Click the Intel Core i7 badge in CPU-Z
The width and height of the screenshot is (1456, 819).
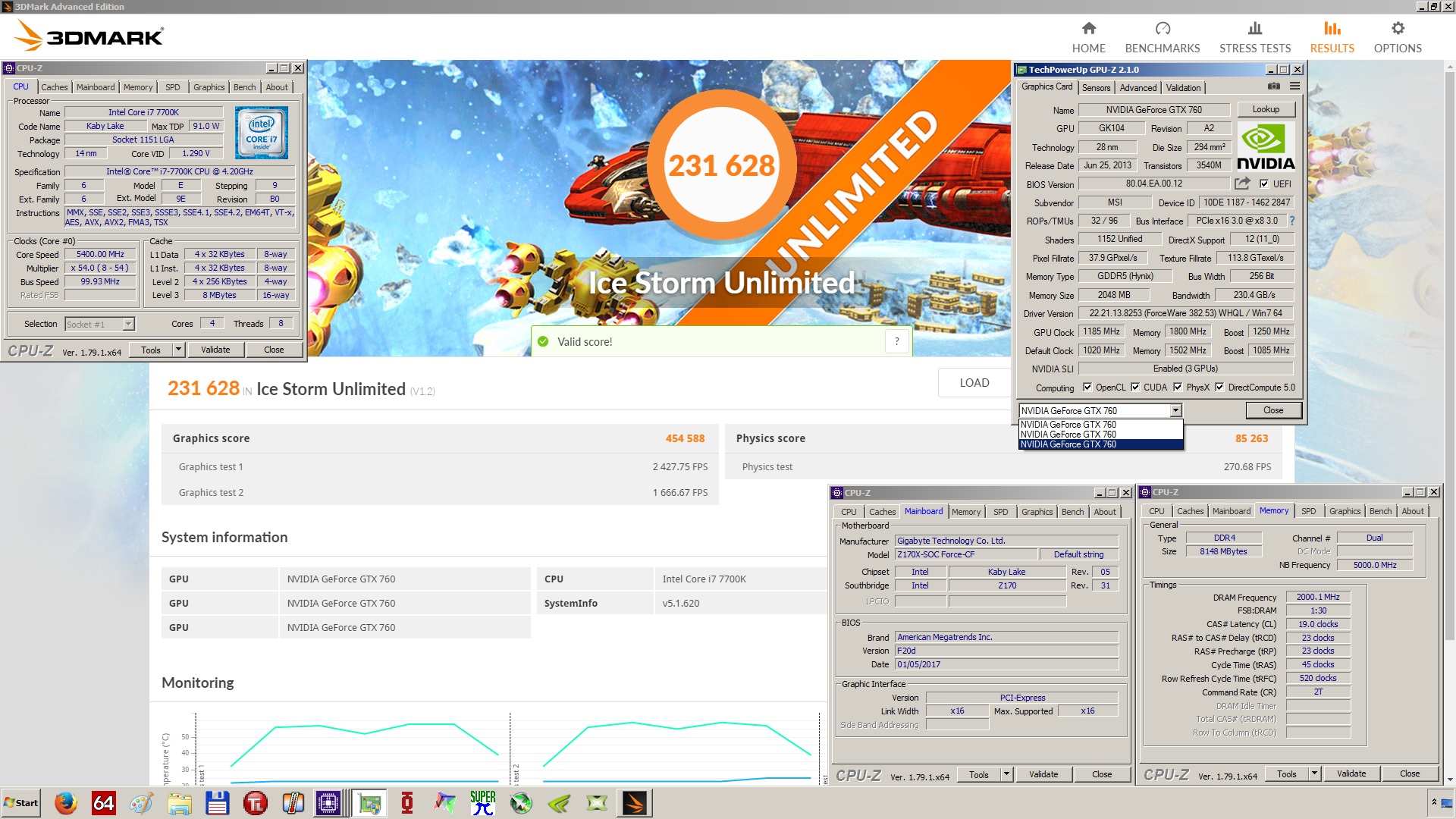pyautogui.click(x=261, y=132)
